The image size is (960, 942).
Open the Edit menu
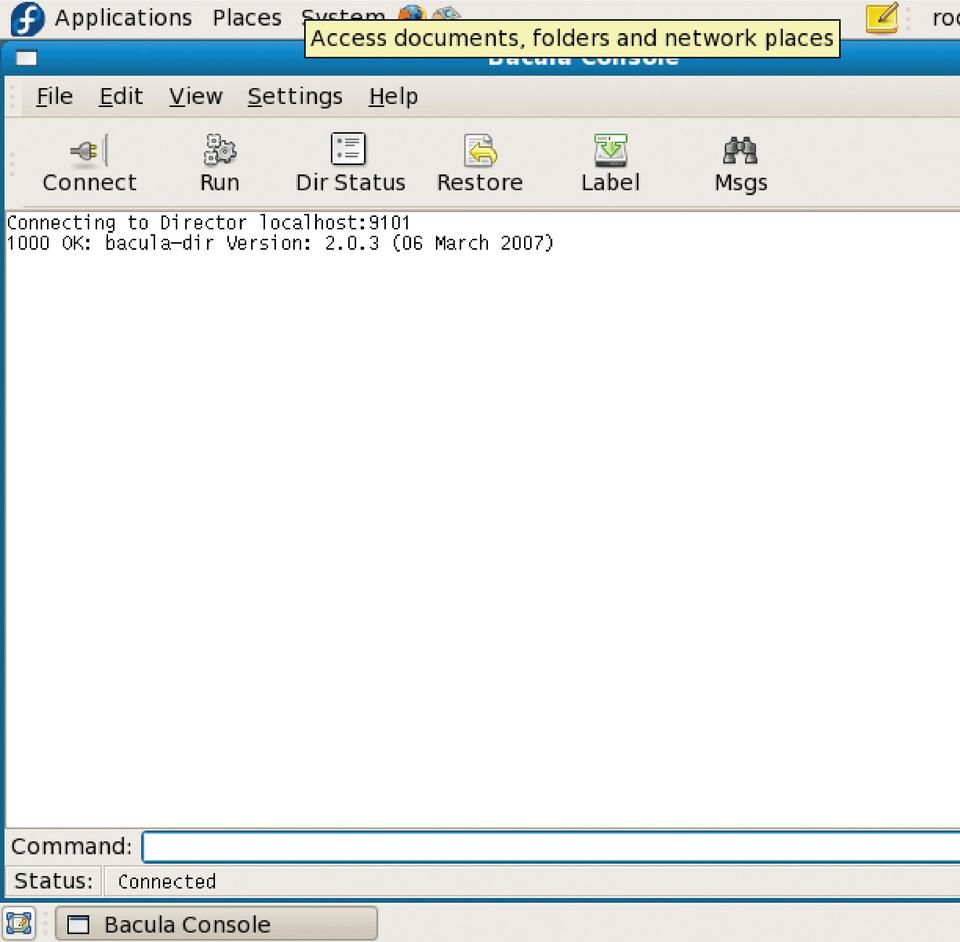coord(121,97)
